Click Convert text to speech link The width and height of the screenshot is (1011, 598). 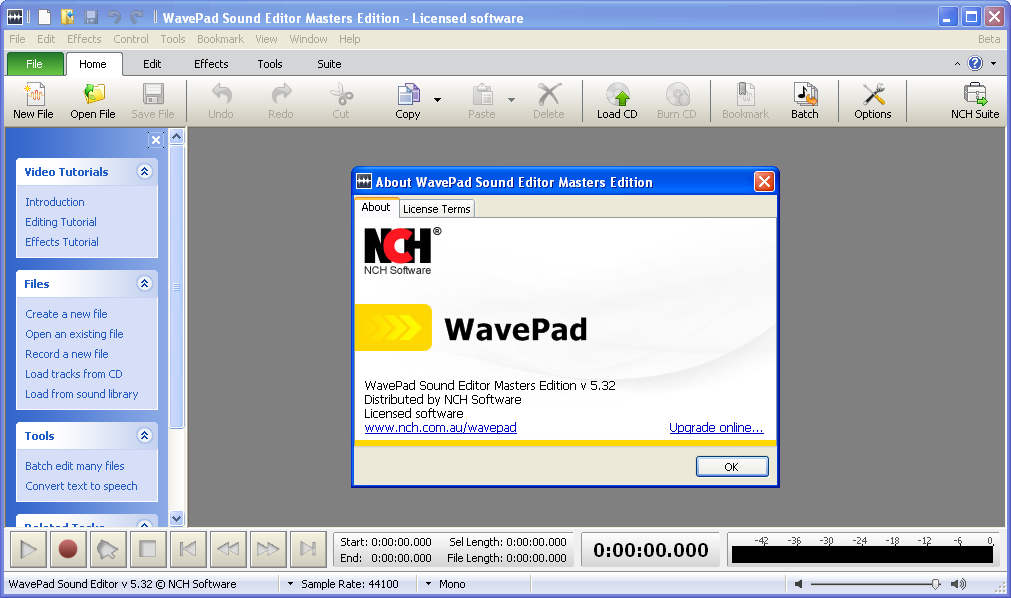click(x=81, y=486)
